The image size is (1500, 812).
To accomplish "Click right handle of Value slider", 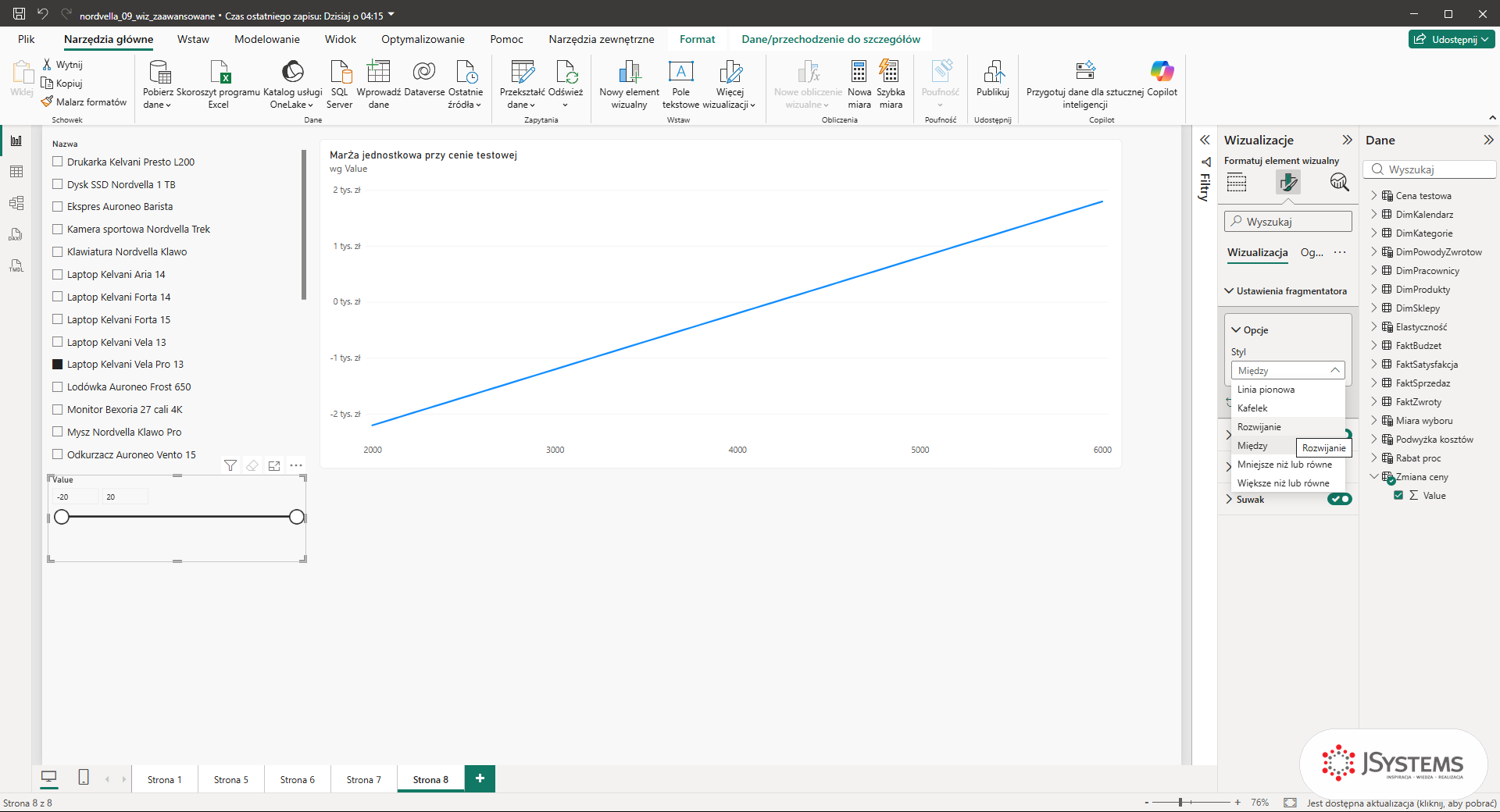I will coord(296,517).
